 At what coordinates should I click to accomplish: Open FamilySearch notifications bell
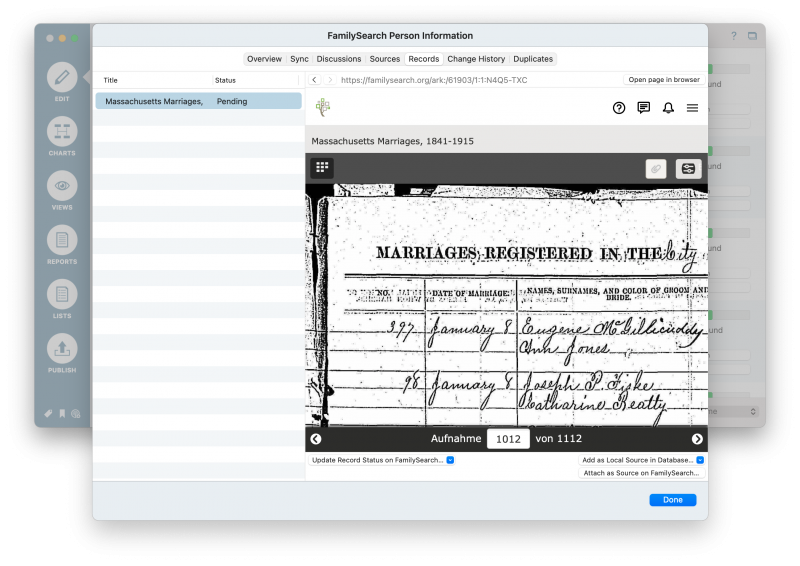coord(668,108)
